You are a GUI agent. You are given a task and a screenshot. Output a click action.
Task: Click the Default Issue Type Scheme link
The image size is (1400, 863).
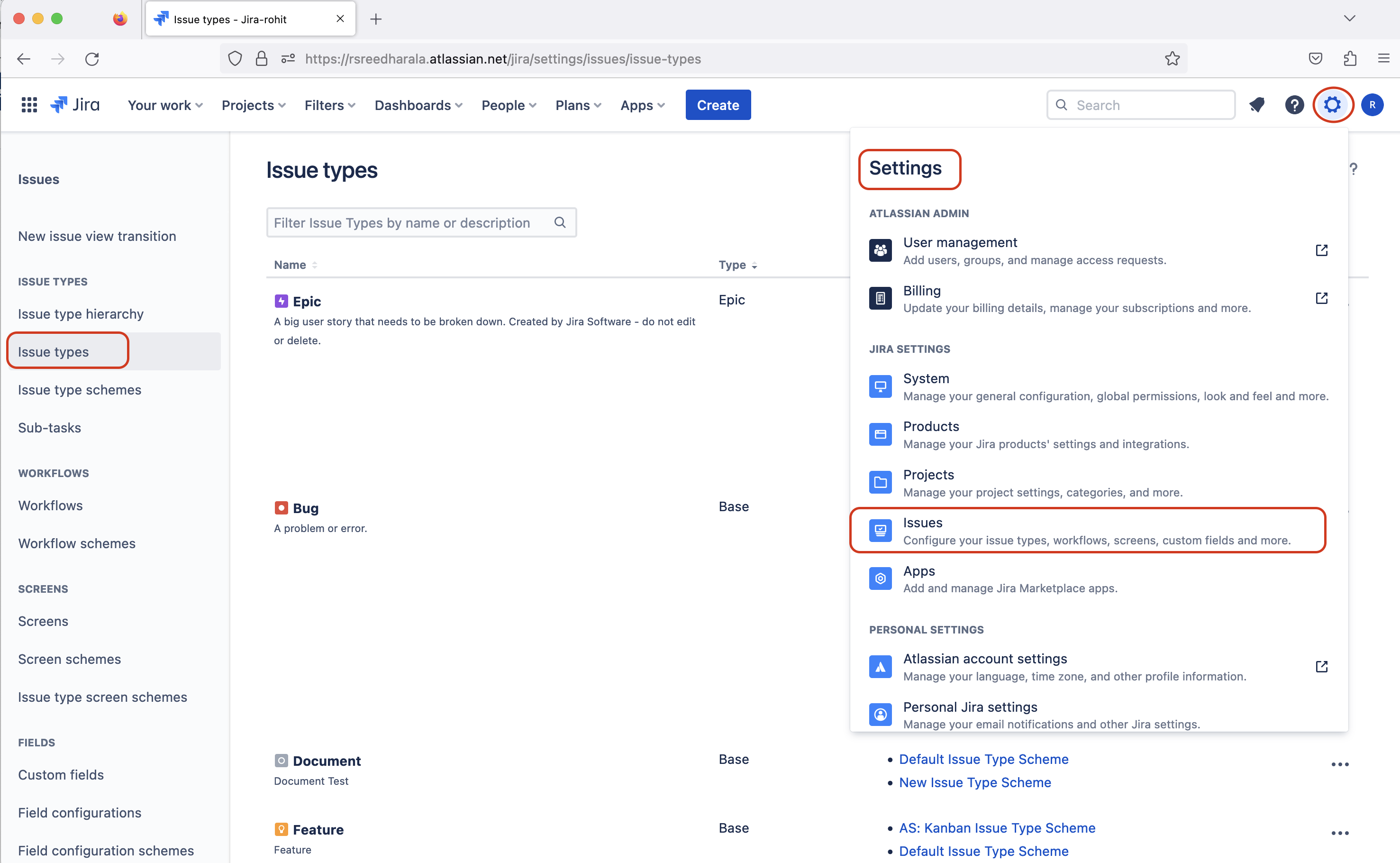(x=984, y=759)
